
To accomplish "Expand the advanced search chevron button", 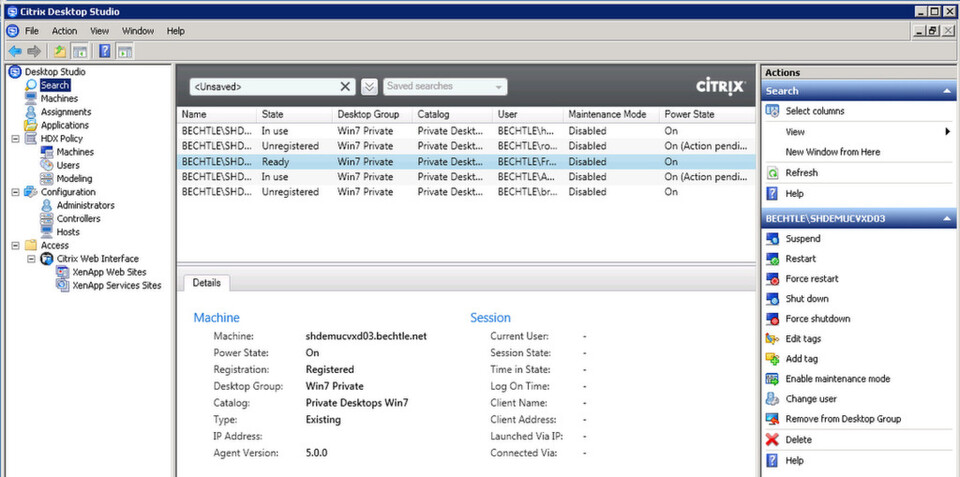I will [369, 87].
